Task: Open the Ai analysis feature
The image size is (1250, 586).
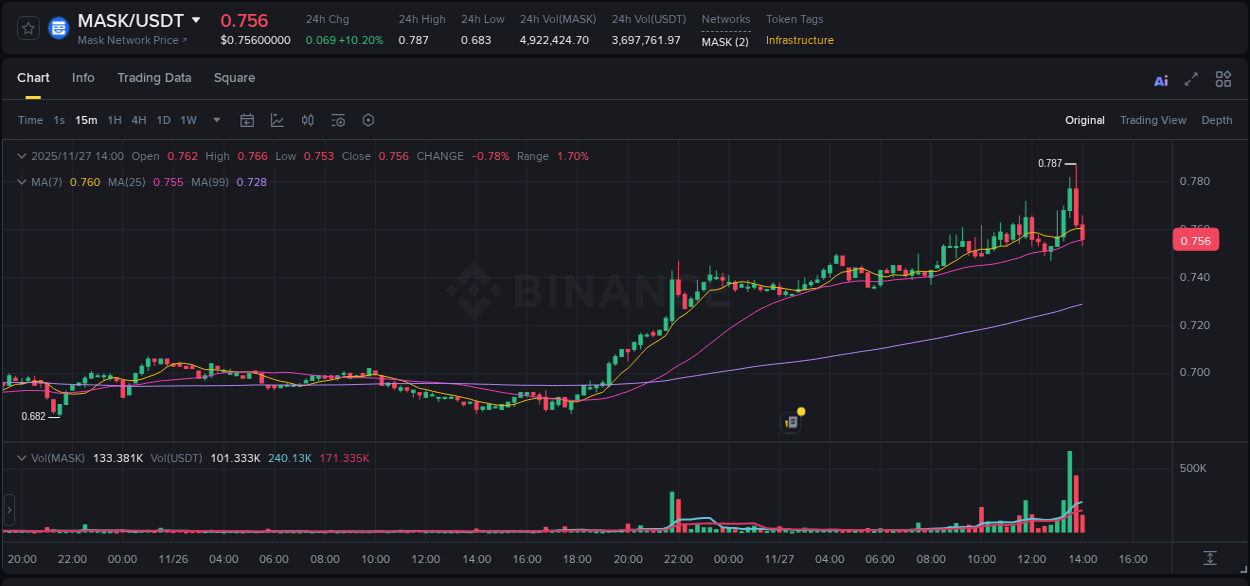Action: (x=1160, y=79)
